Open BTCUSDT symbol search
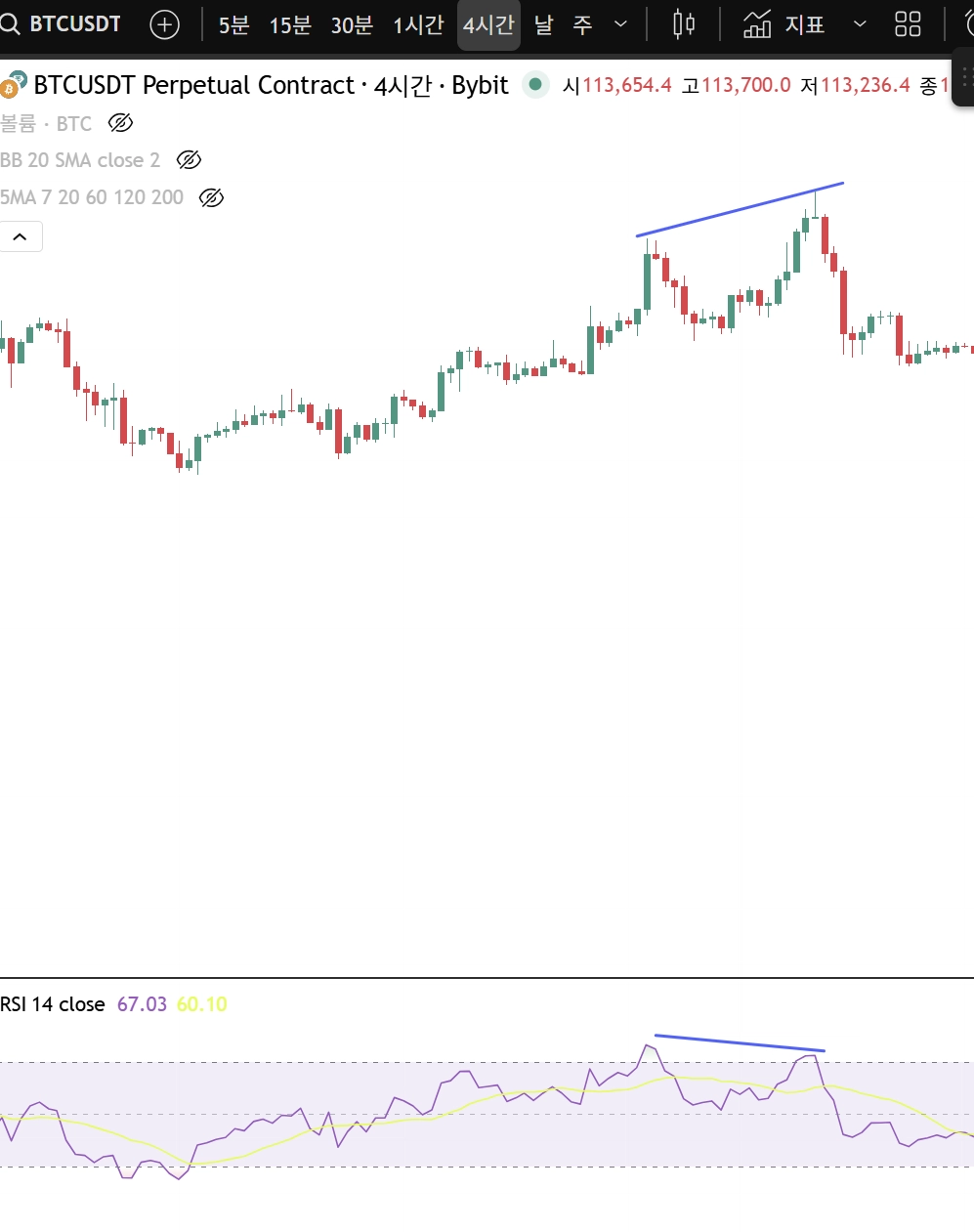 63,24
